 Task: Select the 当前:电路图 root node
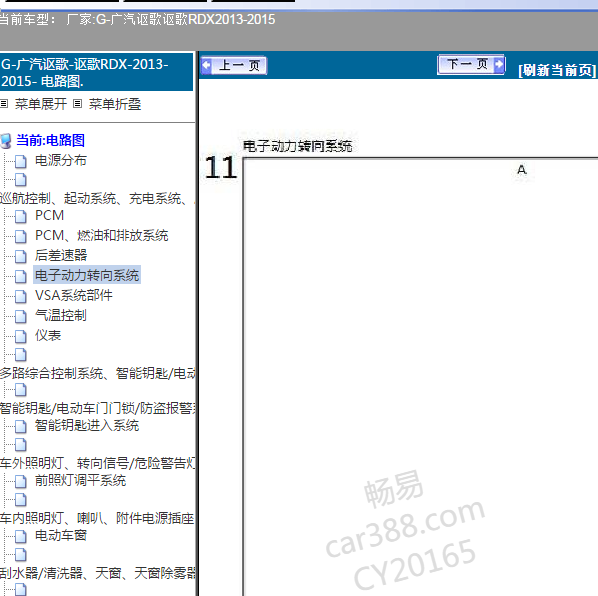point(50,140)
